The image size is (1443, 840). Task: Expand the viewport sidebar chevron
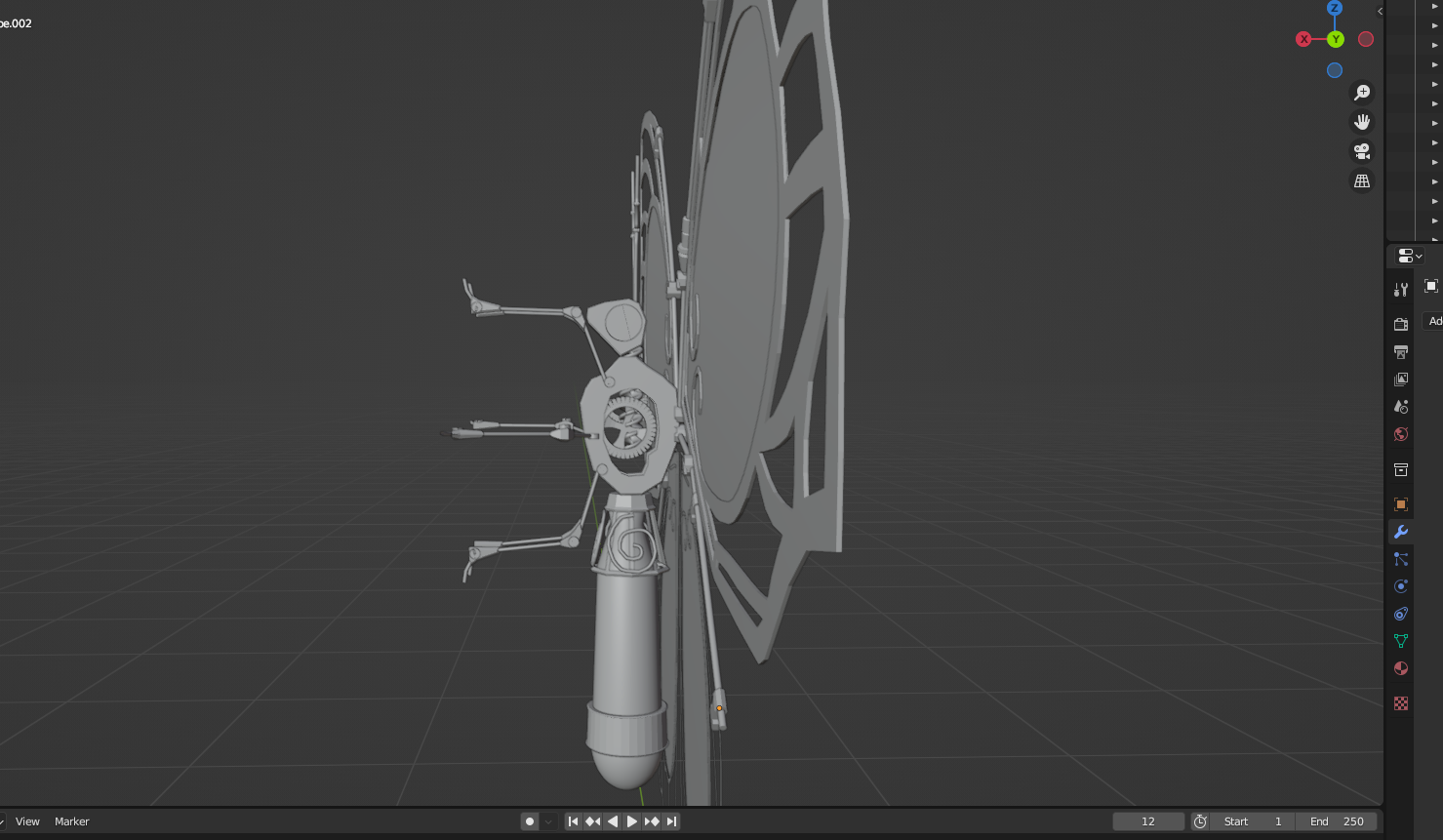tap(1380, 11)
